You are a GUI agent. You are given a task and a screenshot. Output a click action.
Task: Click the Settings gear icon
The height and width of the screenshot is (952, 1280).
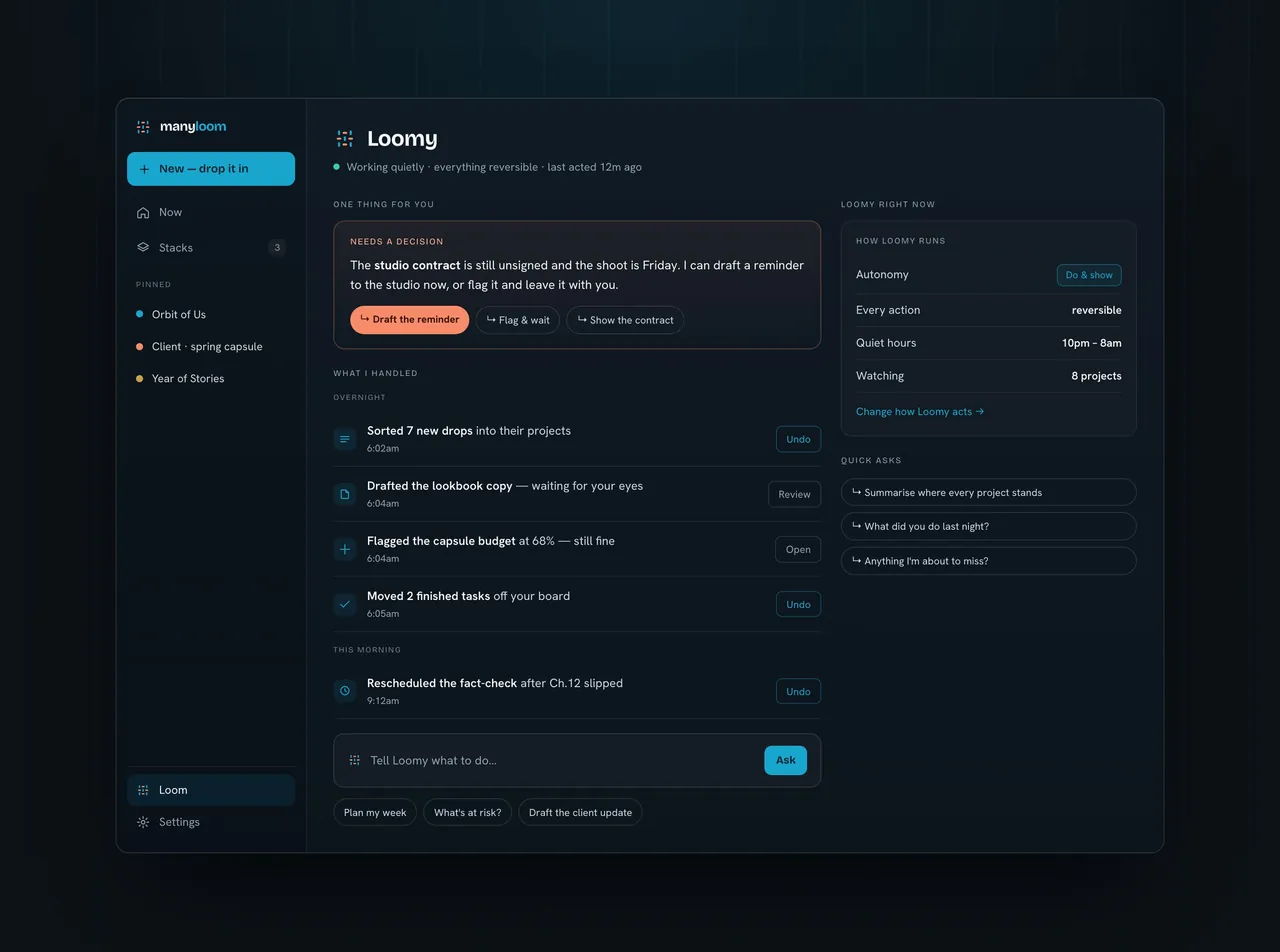tap(143, 822)
